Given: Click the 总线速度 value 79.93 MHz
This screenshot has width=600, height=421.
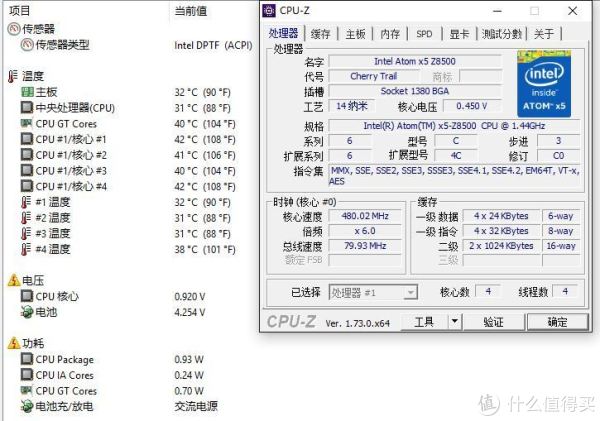Looking at the screenshot, I should pos(365,246).
